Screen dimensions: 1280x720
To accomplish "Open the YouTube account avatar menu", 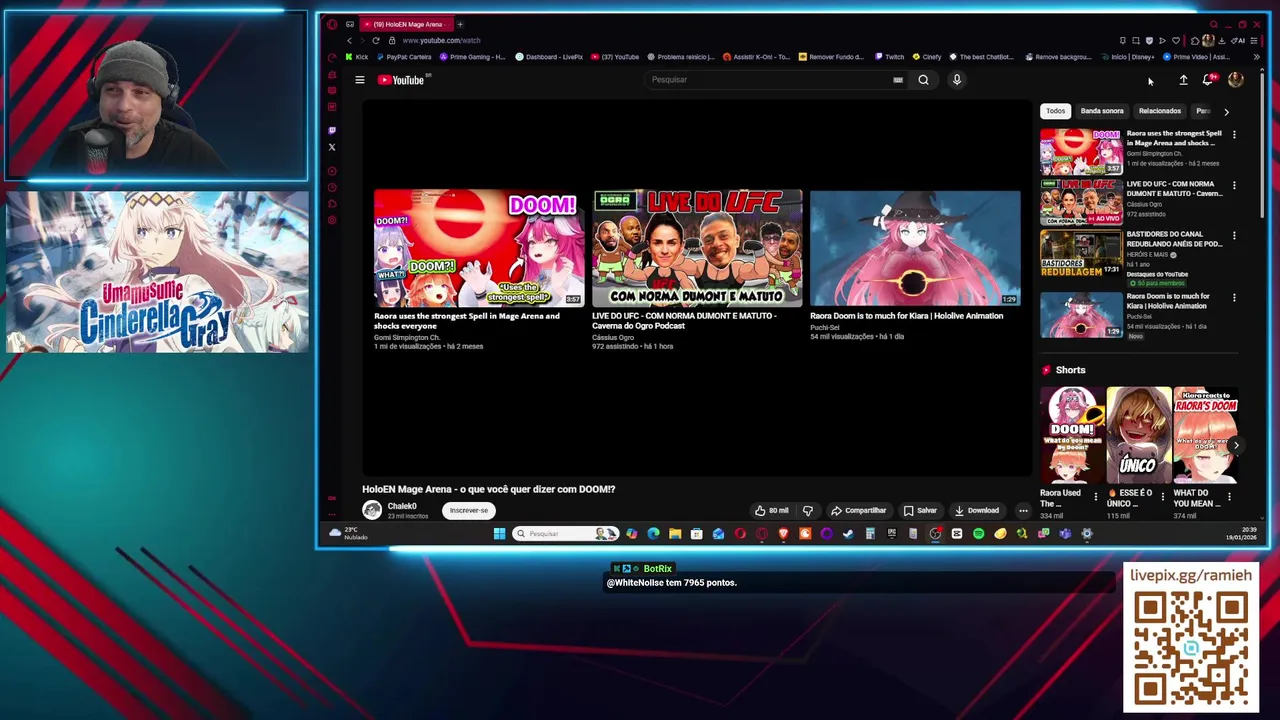I will [x=1235, y=80].
